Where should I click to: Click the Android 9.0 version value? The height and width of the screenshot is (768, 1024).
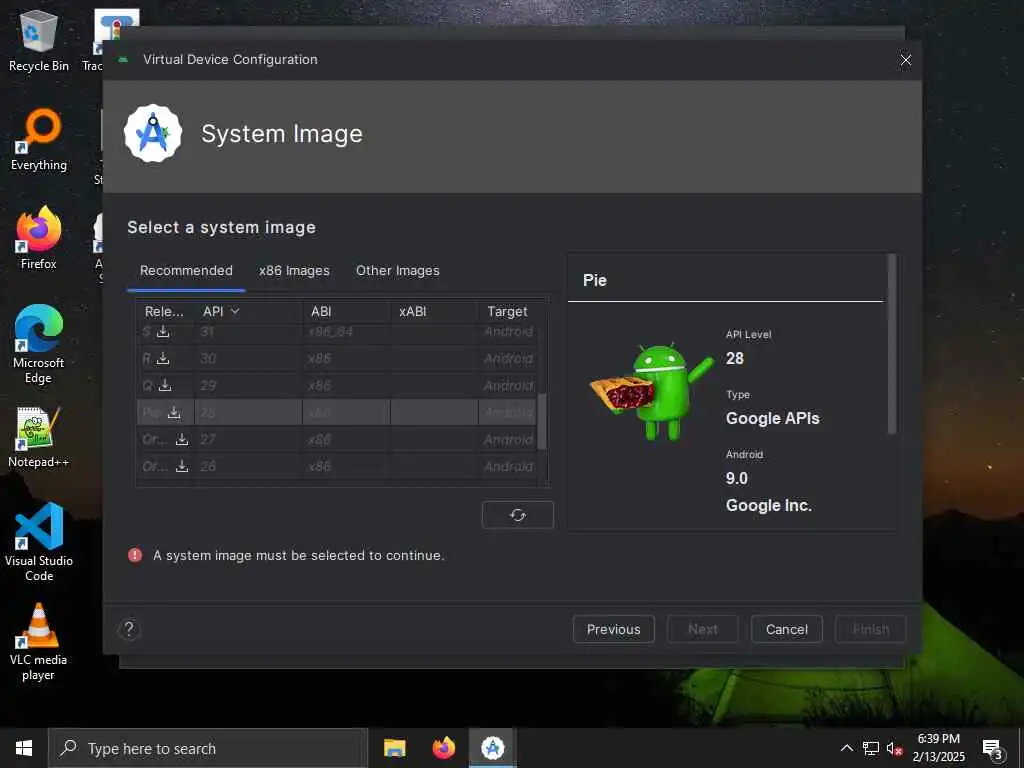pyautogui.click(x=737, y=478)
